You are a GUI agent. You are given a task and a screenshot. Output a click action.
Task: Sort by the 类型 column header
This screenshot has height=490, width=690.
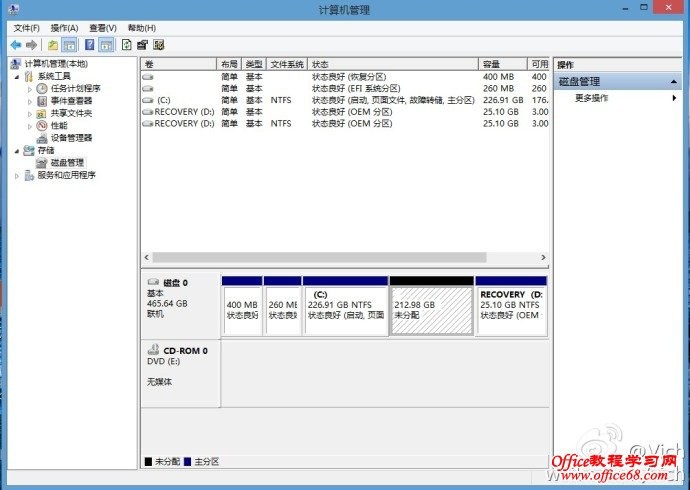click(x=254, y=64)
